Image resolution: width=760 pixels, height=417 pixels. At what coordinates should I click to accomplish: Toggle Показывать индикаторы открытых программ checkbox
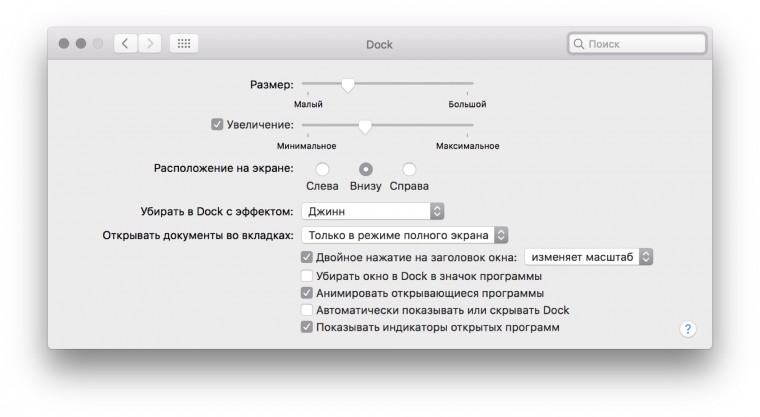pos(306,327)
